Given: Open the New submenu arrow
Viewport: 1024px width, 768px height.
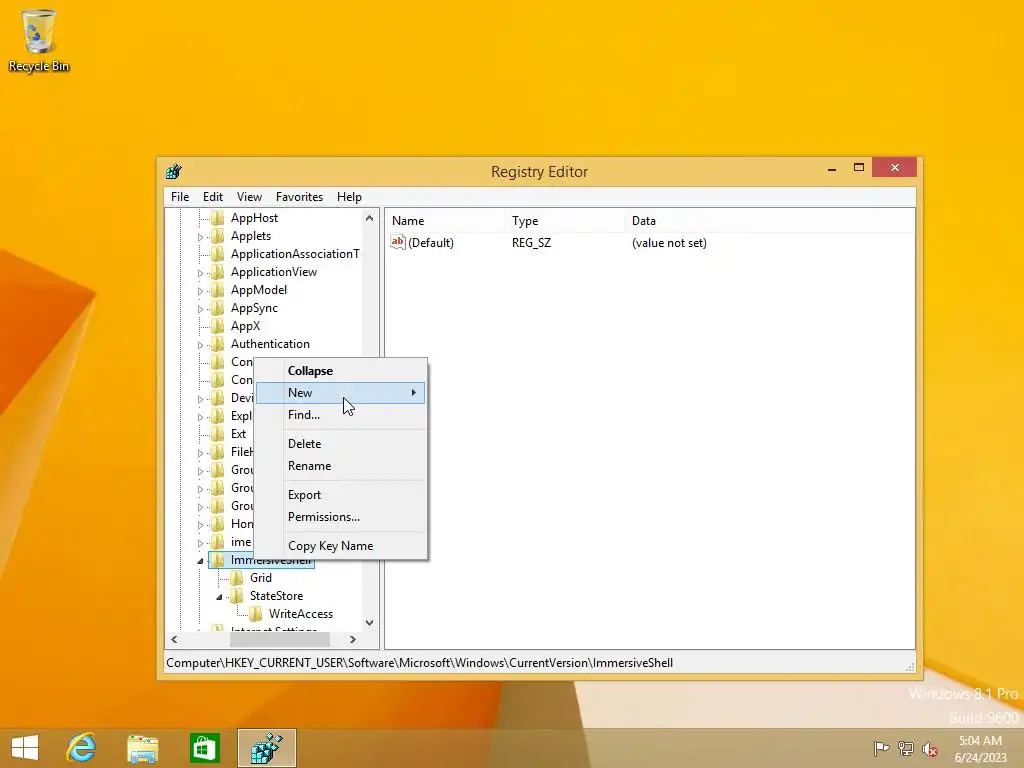Looking at the screenshot, I should tap(413, 392).
